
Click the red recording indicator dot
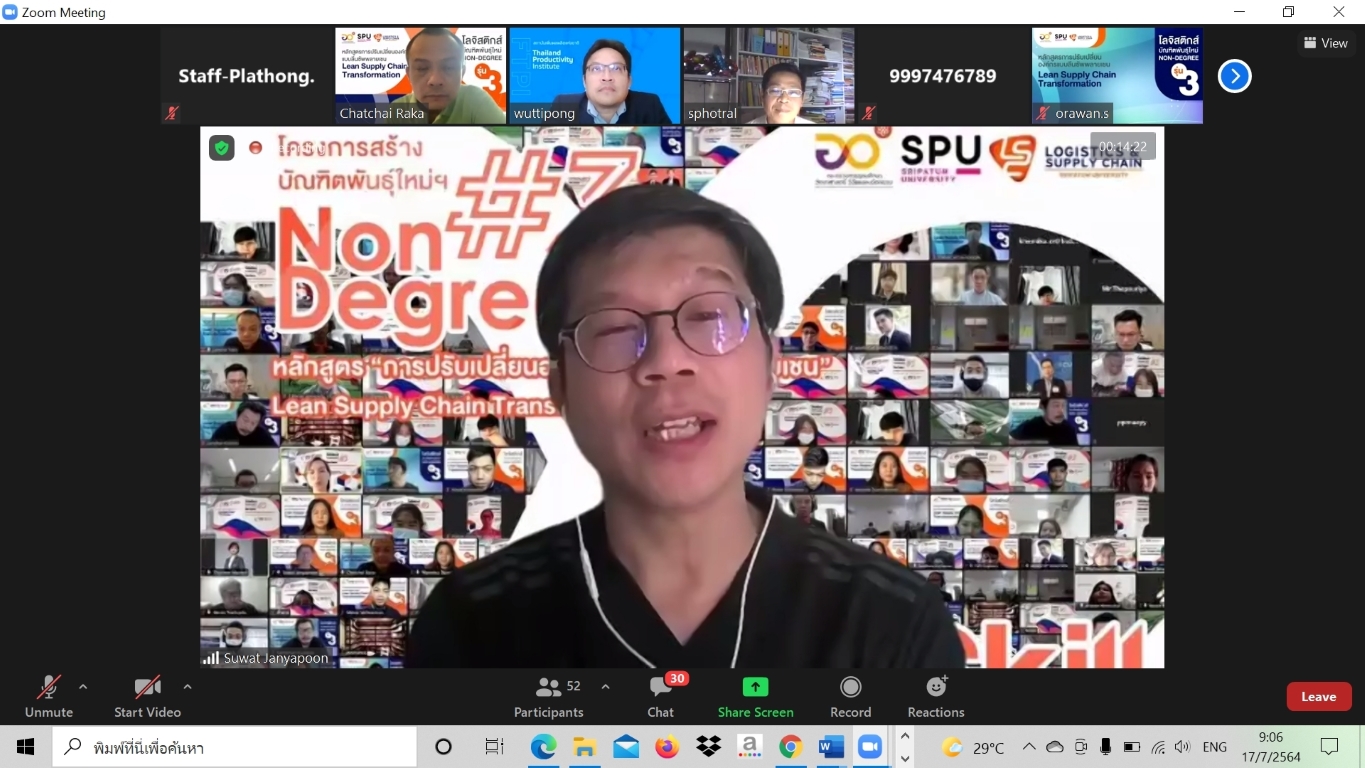(255, 148)
